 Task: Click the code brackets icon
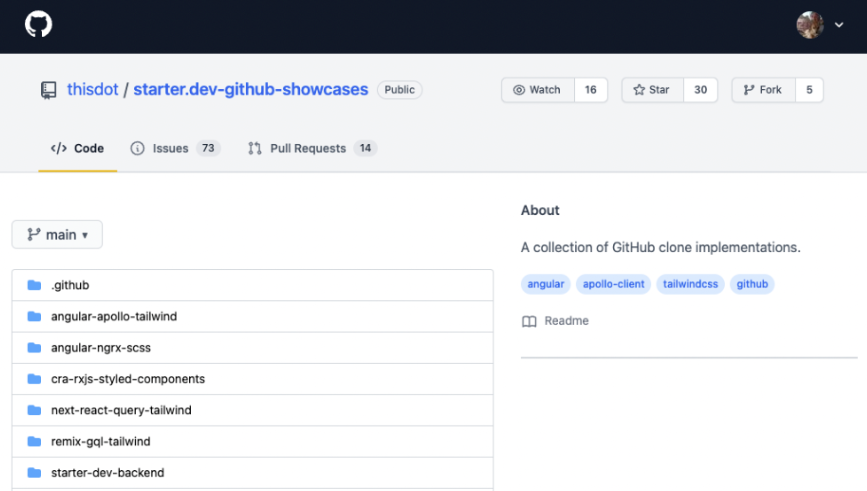click(59, 148)
